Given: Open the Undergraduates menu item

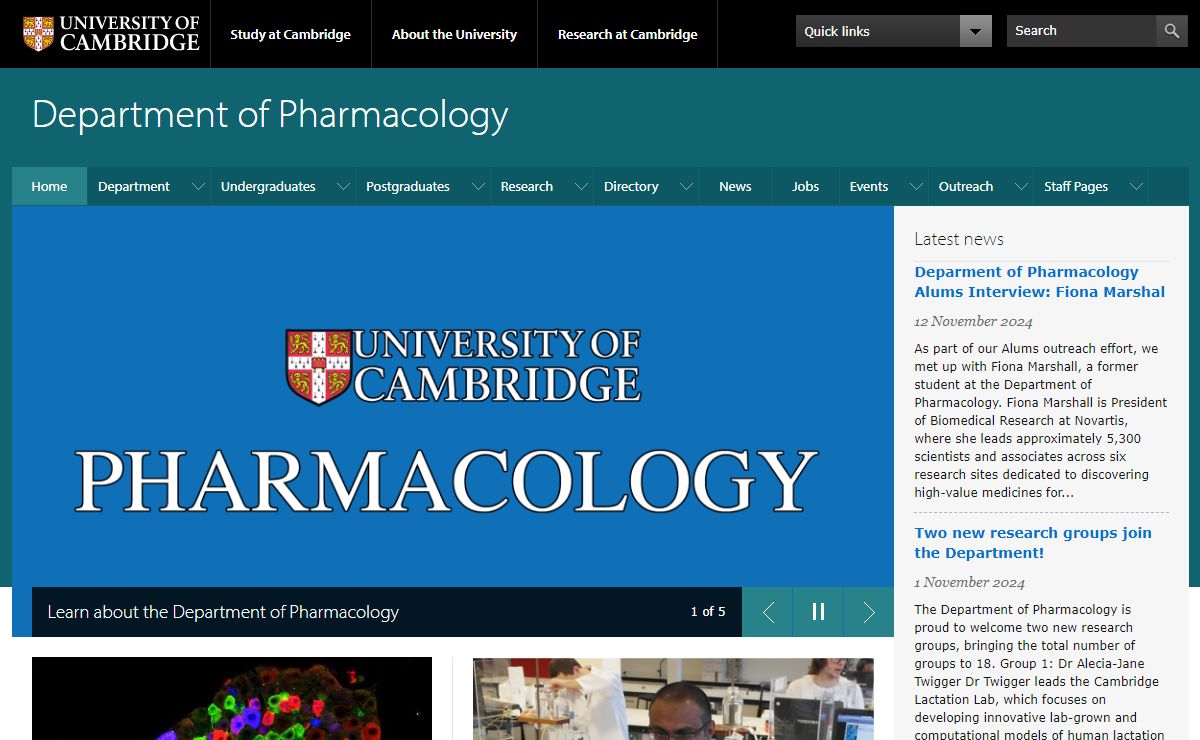Looking at the screenshot, I should click(268, 186).
